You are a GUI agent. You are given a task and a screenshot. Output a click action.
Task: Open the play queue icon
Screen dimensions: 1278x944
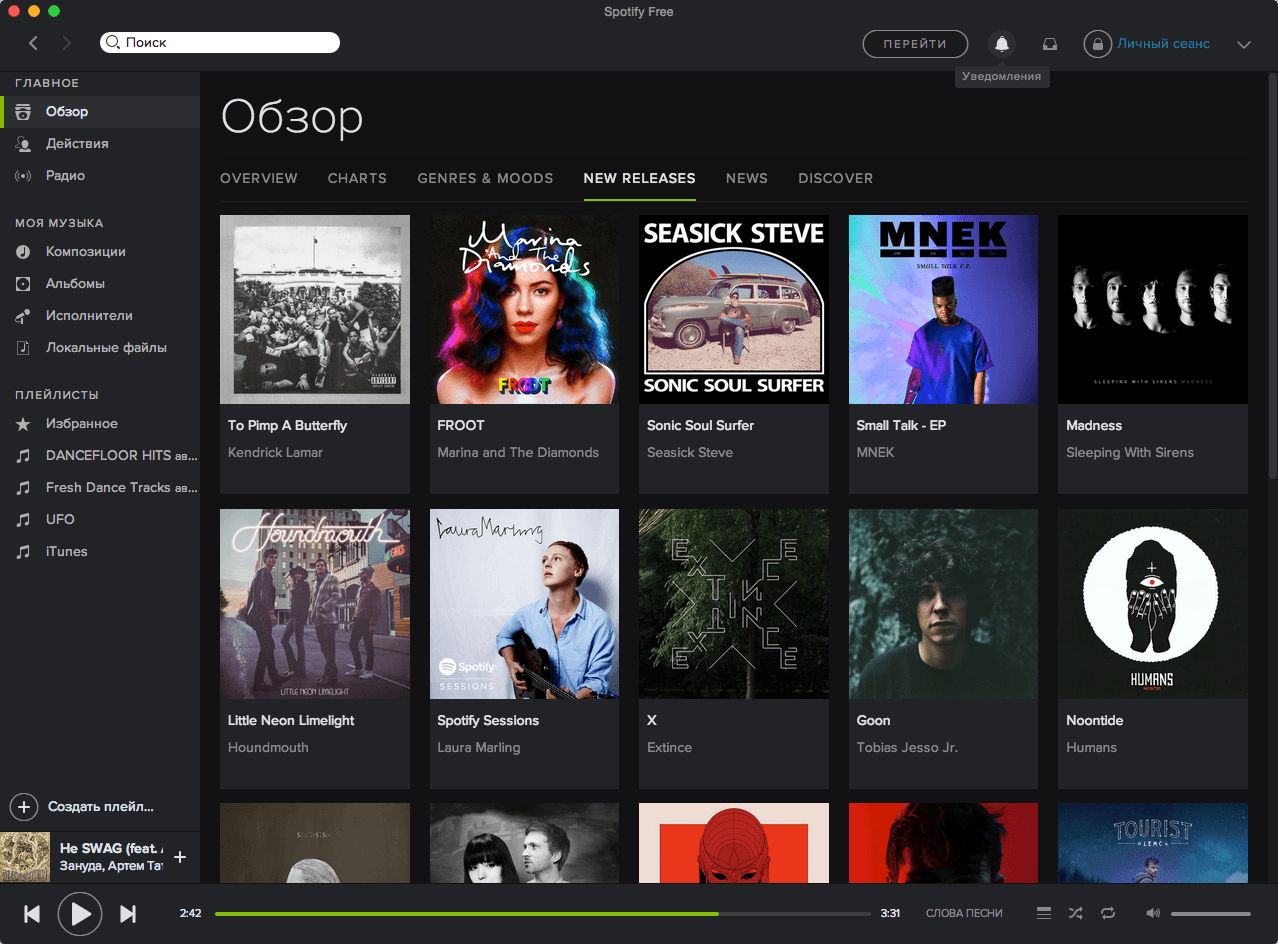click(x=1044, y=913)
